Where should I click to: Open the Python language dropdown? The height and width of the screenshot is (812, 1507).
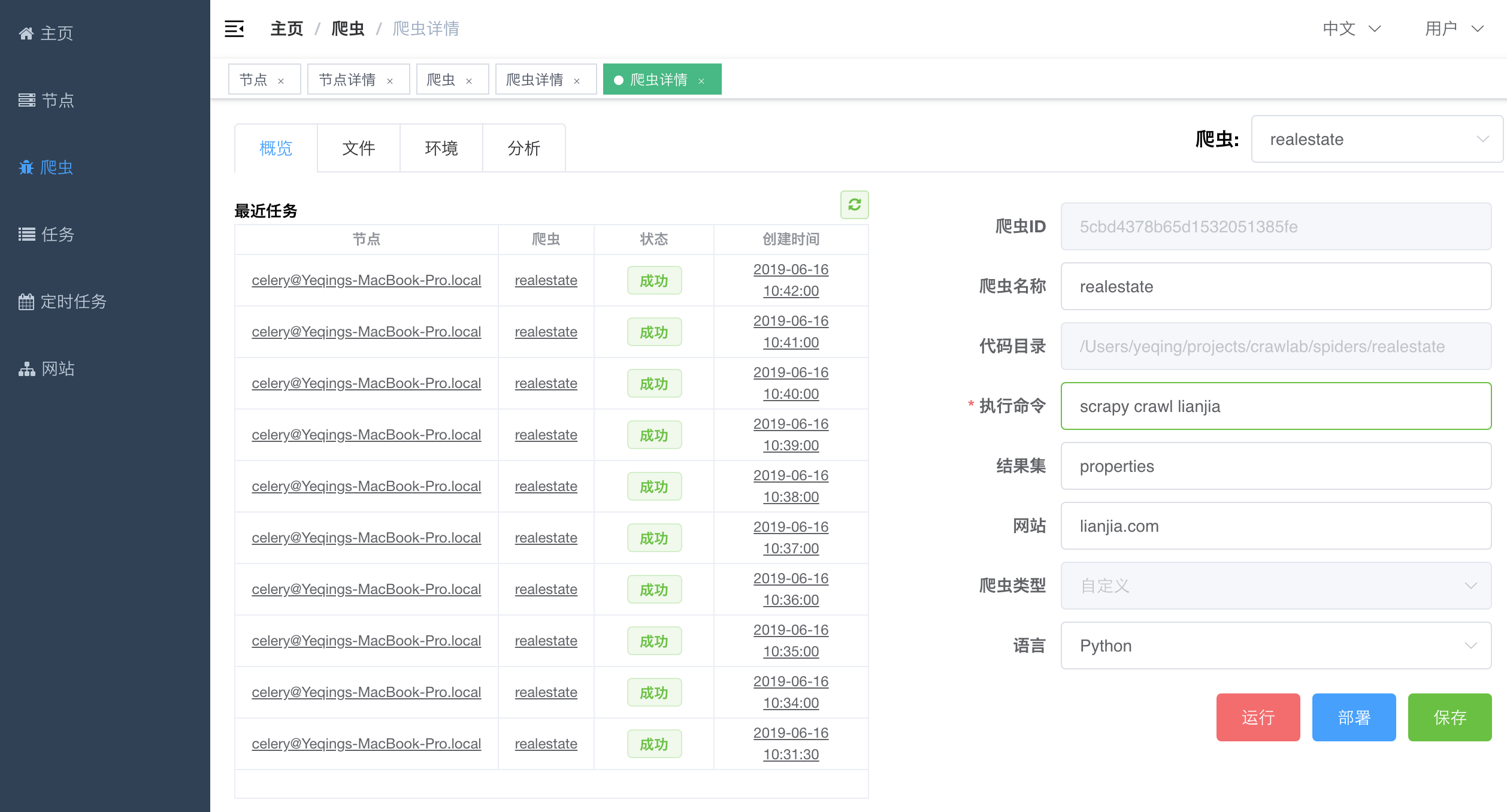(x=1276, y=646)
